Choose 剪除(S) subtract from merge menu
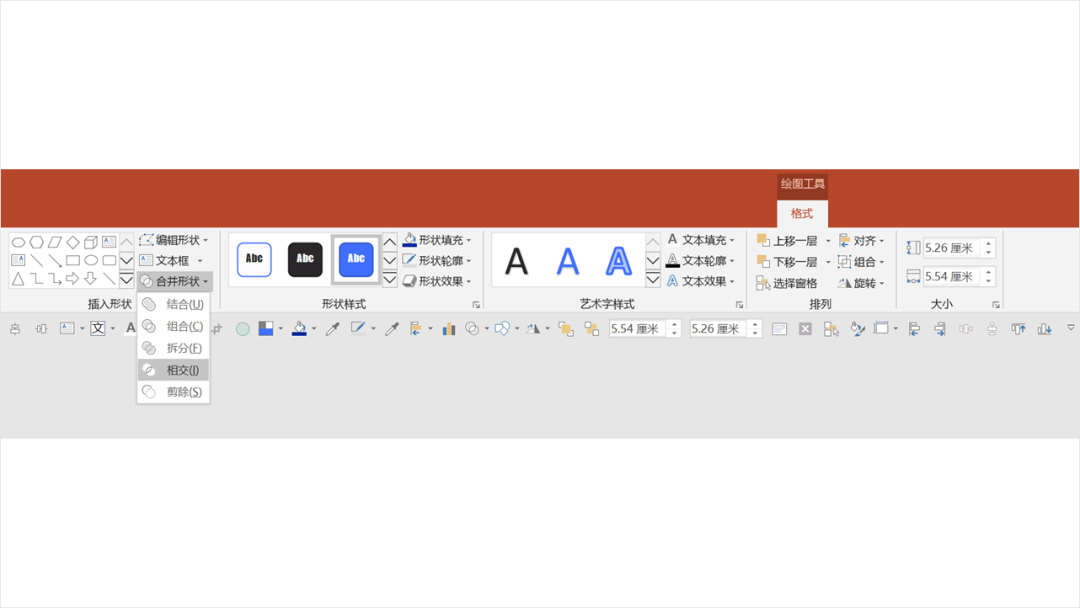 (174, 392)
